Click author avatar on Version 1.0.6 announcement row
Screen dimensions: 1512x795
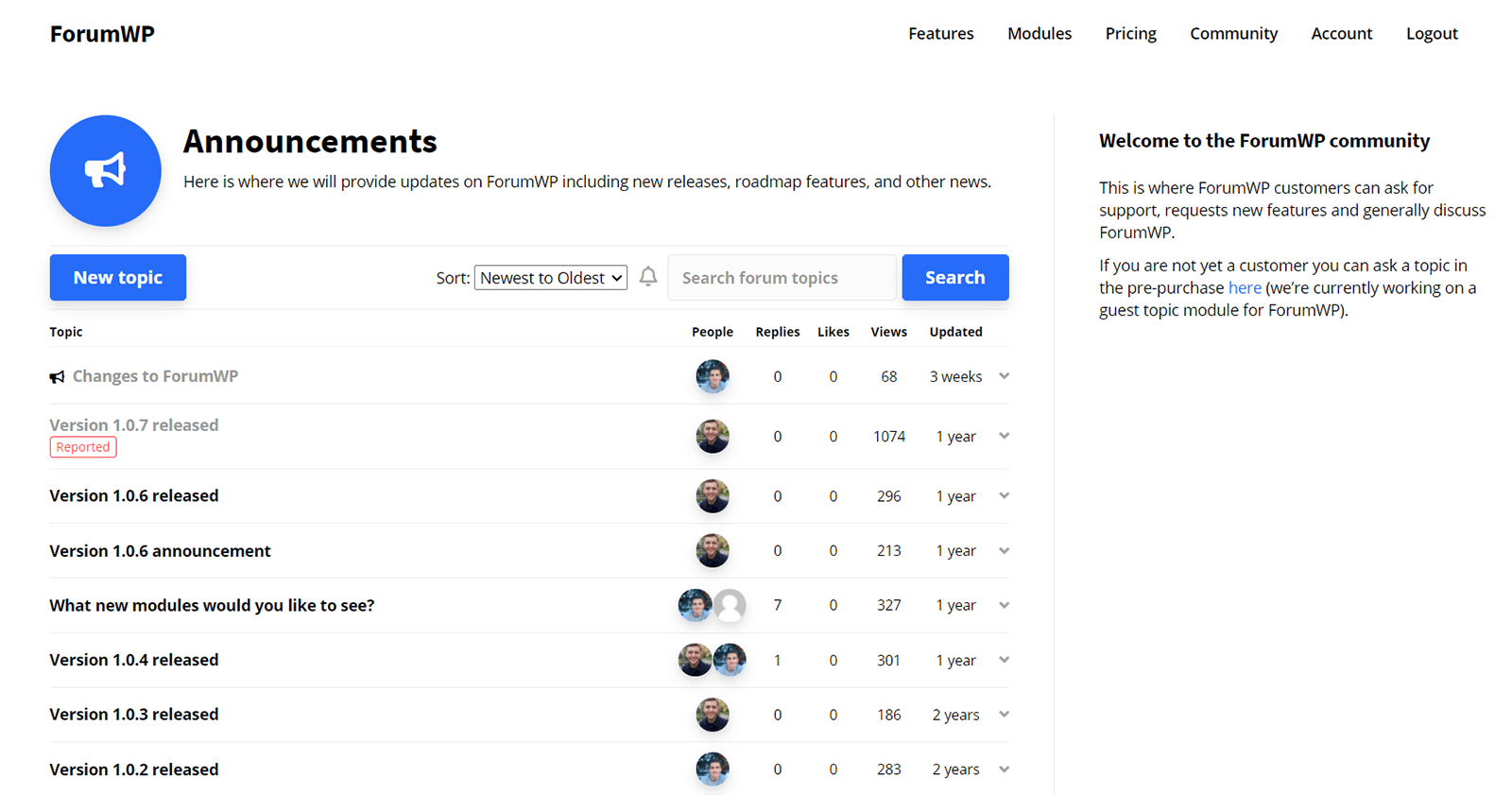coord(713,551)
